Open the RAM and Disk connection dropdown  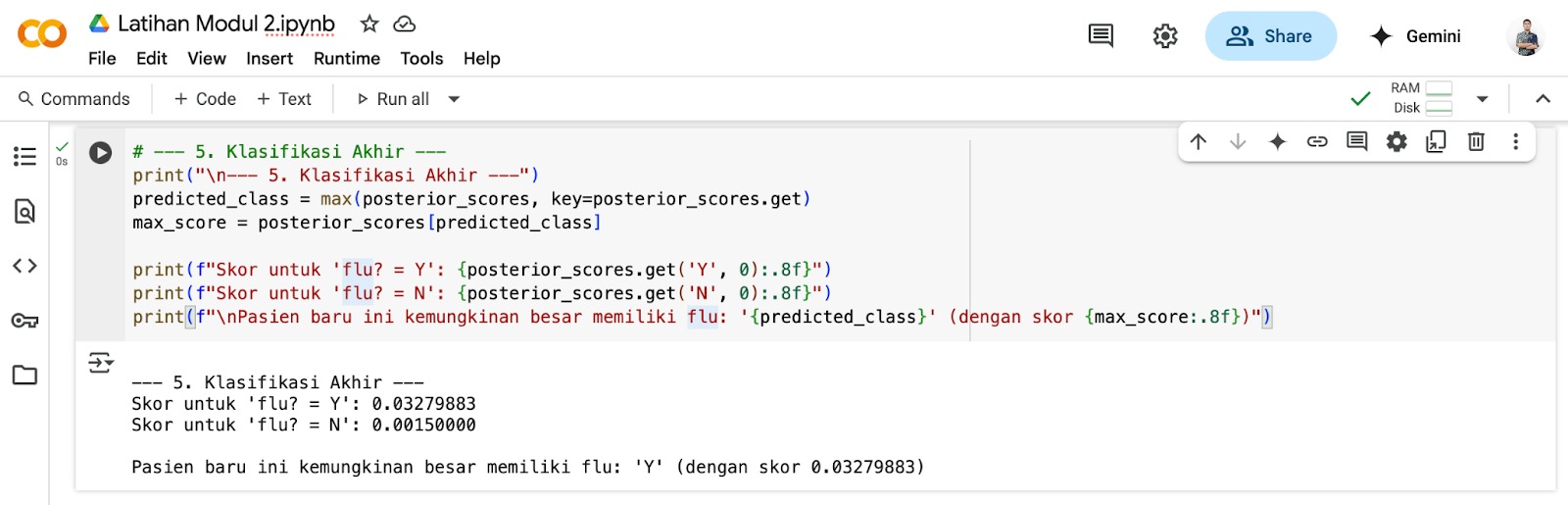(1482, 99)
